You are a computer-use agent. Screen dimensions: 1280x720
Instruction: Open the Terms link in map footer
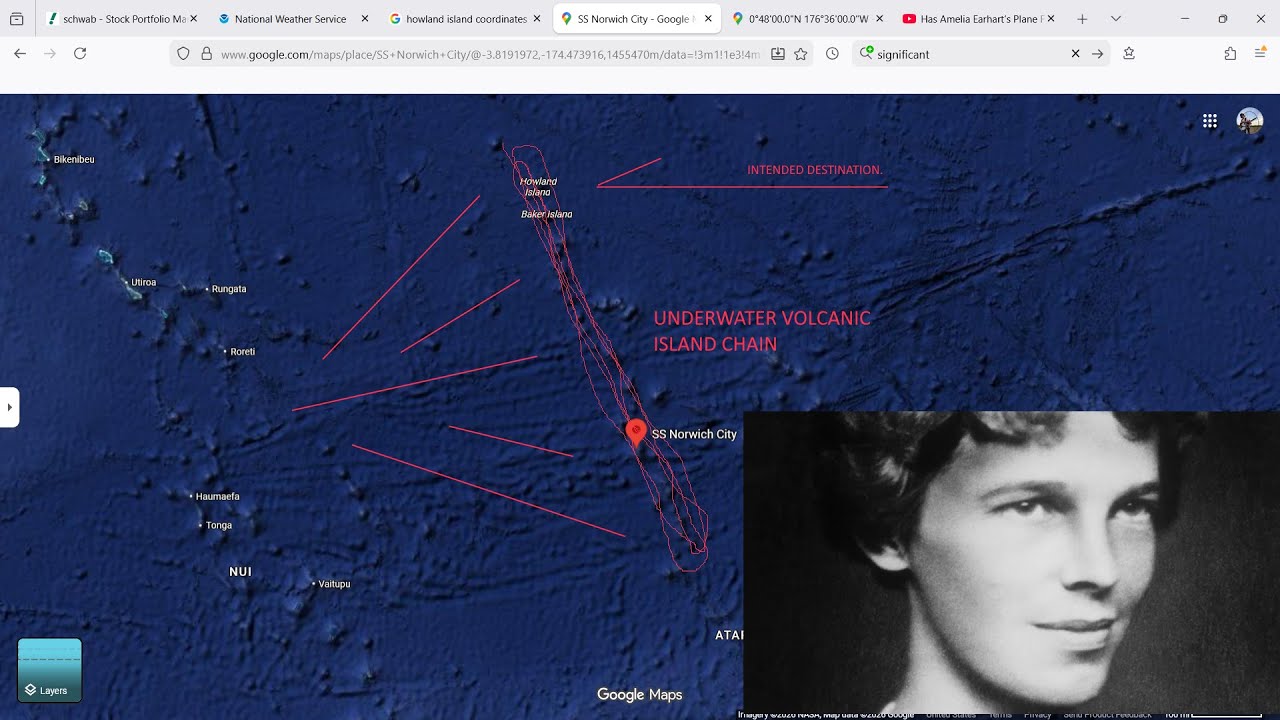tap(1000, 715)
